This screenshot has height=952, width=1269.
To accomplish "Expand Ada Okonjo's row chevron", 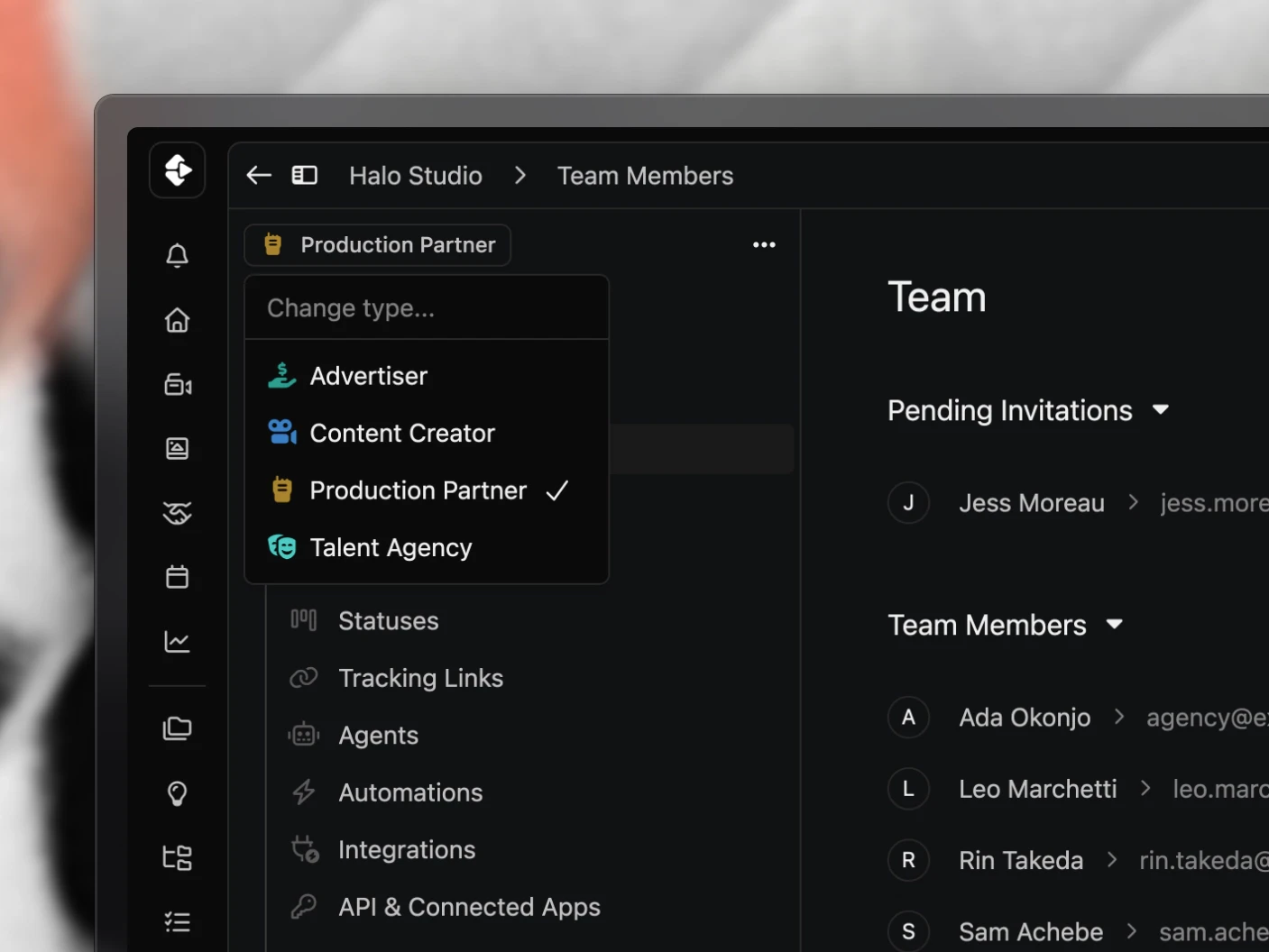I will pos(1119,717).
